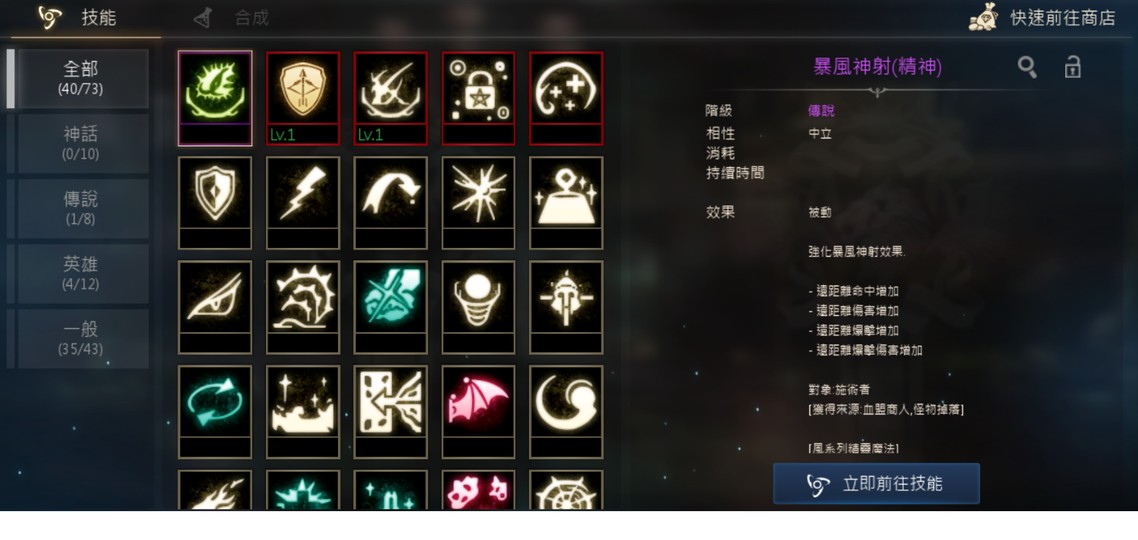Select the golden shield arrow skill
Viewport: 1138px width, 540px height.
(303, 98)
